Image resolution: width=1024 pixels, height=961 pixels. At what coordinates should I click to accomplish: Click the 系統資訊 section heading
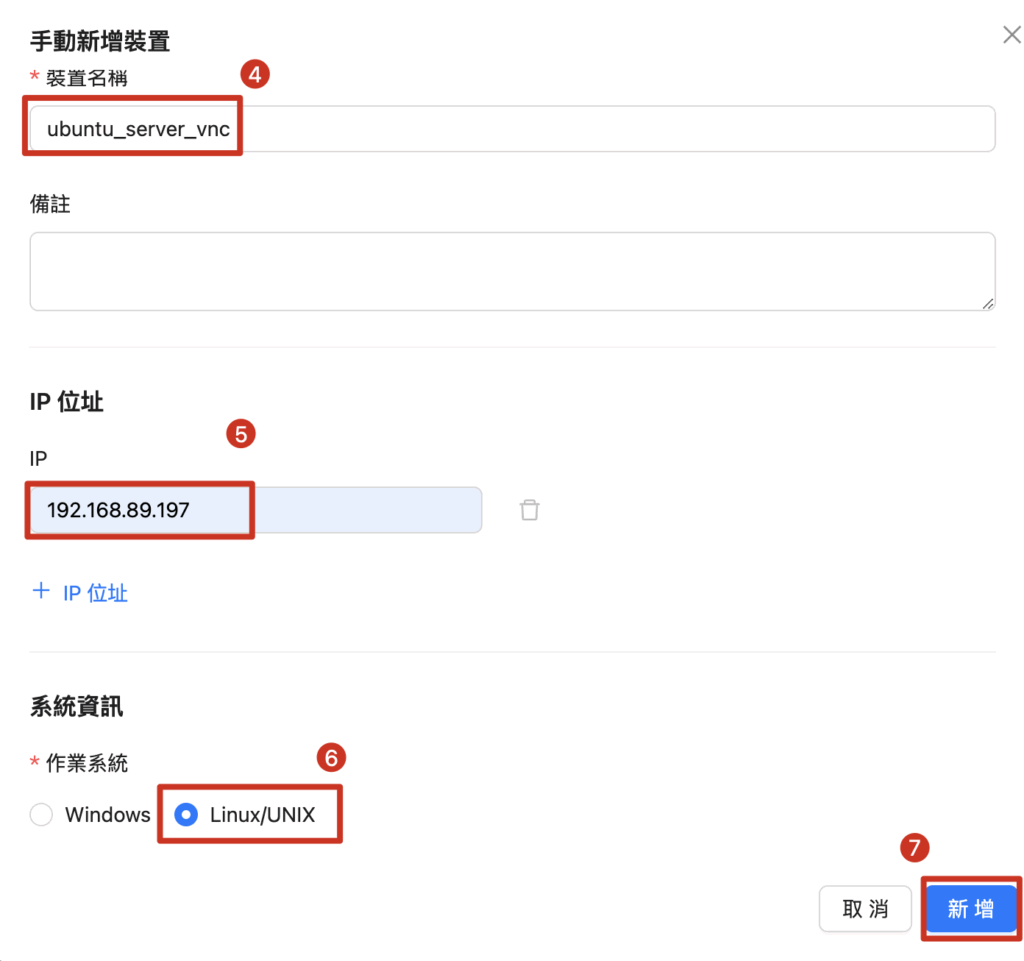pyautogui.click(x=77, y=707)
